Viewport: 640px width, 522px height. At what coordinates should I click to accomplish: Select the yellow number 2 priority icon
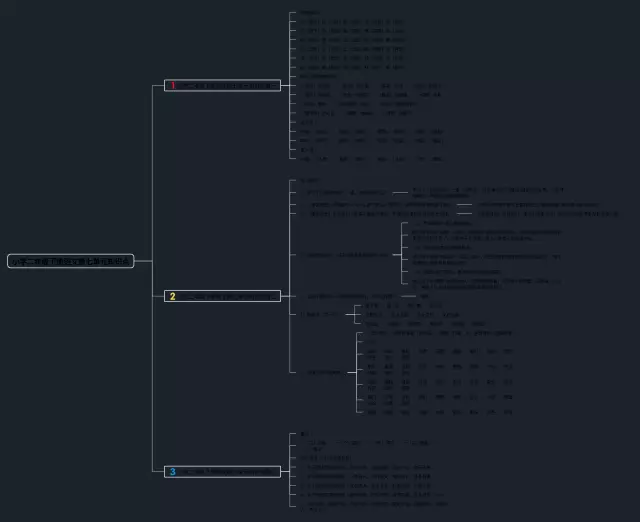[x=172, y=296]
